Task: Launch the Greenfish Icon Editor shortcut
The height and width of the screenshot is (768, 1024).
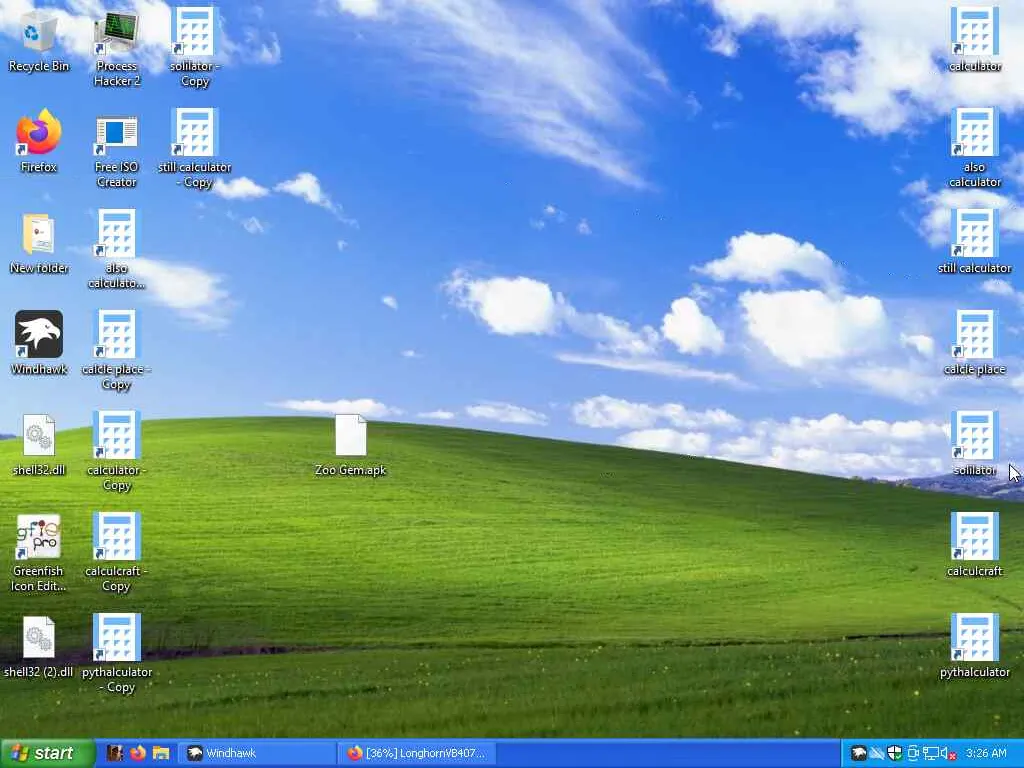Action: [x=39, y=553]
